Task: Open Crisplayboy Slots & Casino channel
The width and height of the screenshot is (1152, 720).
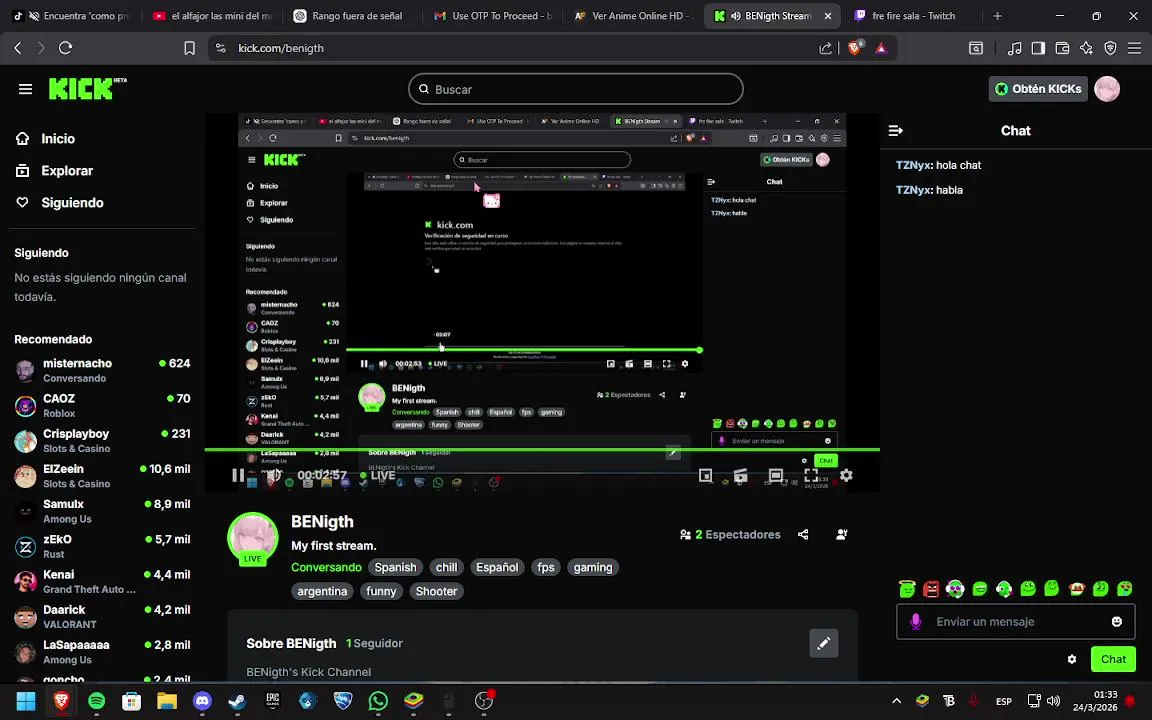Action: (x=102, y=441)
